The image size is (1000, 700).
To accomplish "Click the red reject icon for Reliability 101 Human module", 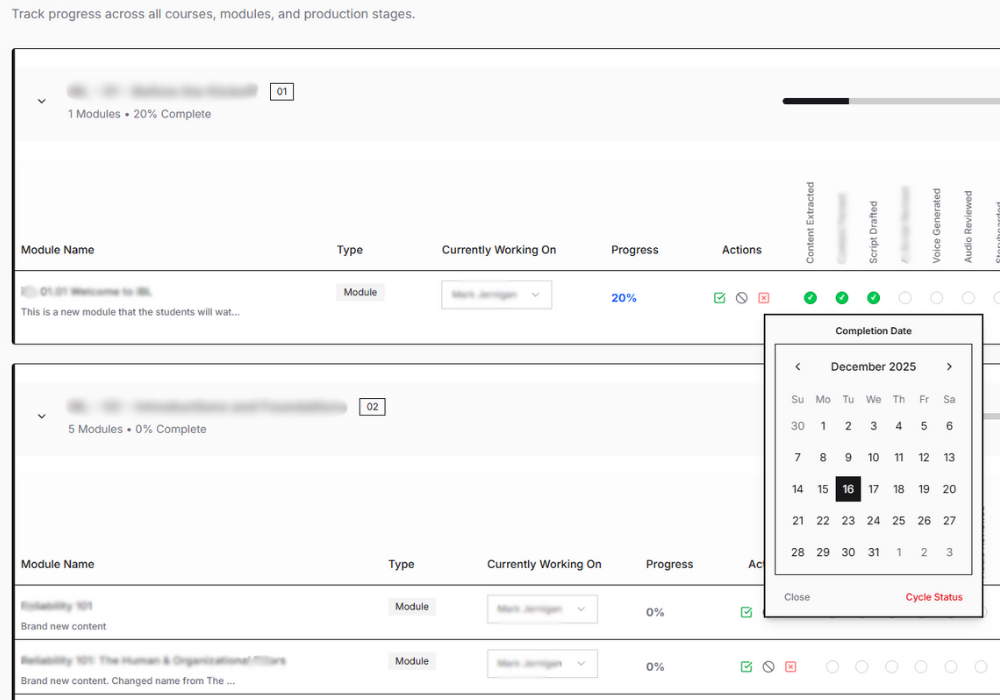I will (x=790, y=666).
